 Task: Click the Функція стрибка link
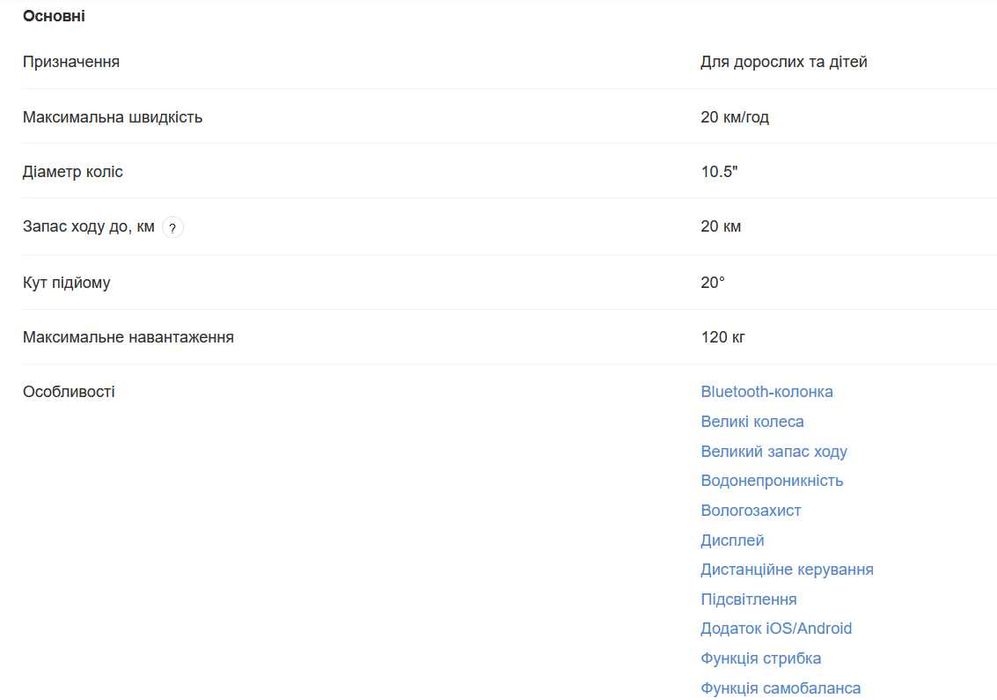point(760,658)
